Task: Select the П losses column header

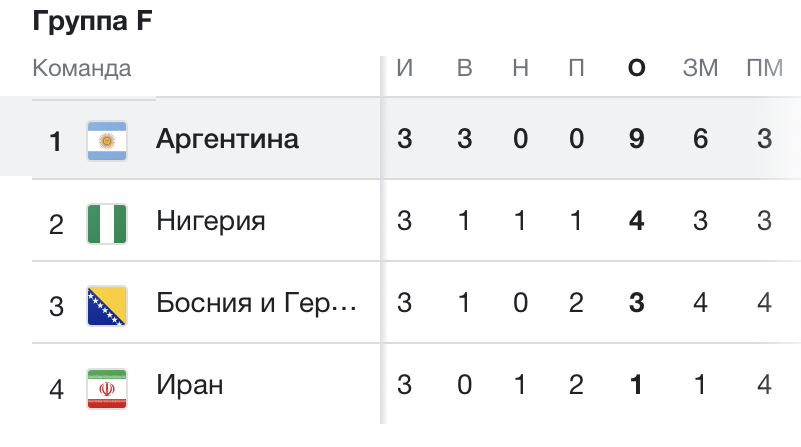Action: 576,67
